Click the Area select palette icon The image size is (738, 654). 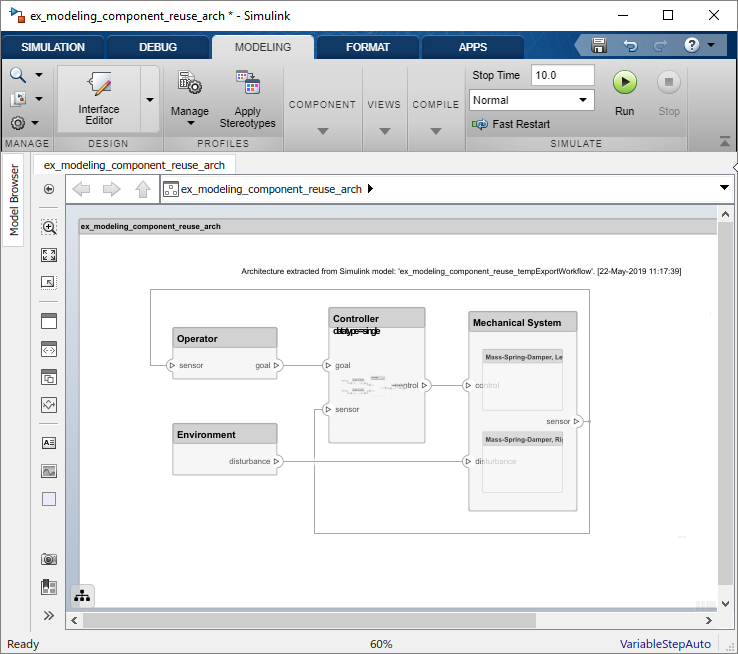click(49, 282)
